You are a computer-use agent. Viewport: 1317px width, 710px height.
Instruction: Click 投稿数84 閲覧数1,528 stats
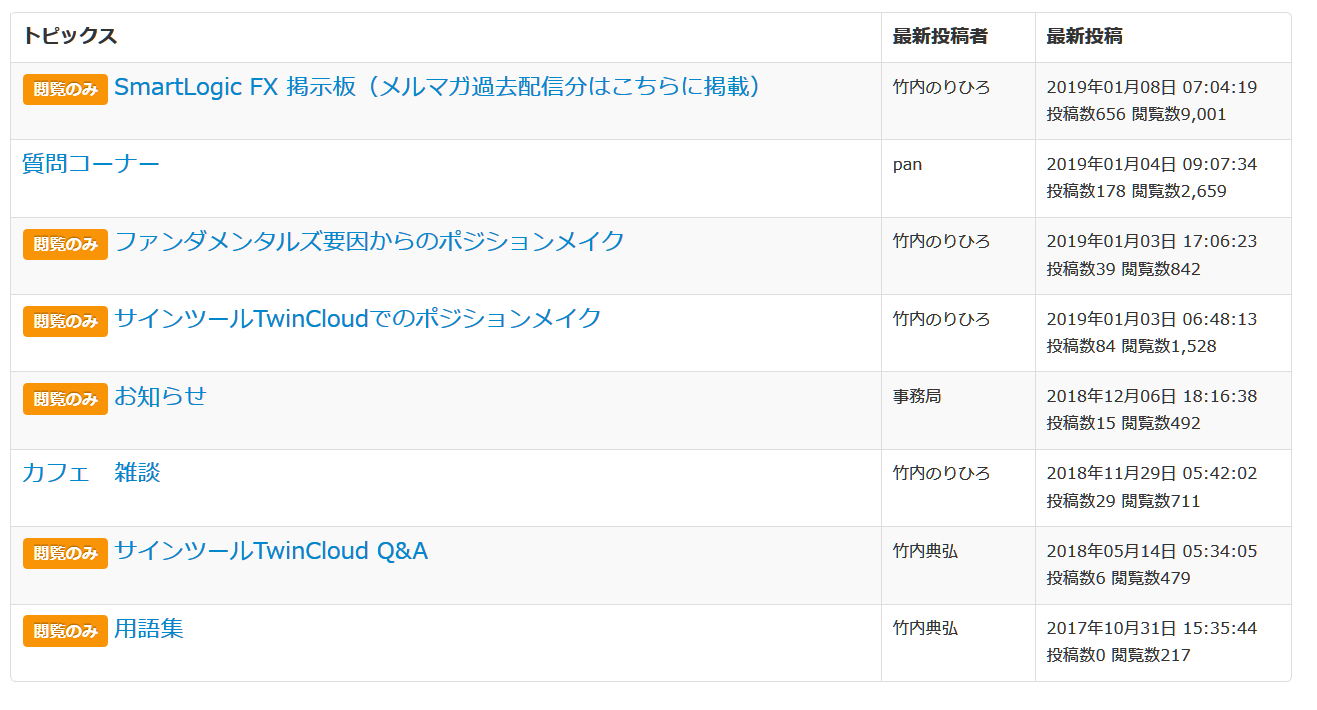pyautogui.click(x=1131, y=346)
